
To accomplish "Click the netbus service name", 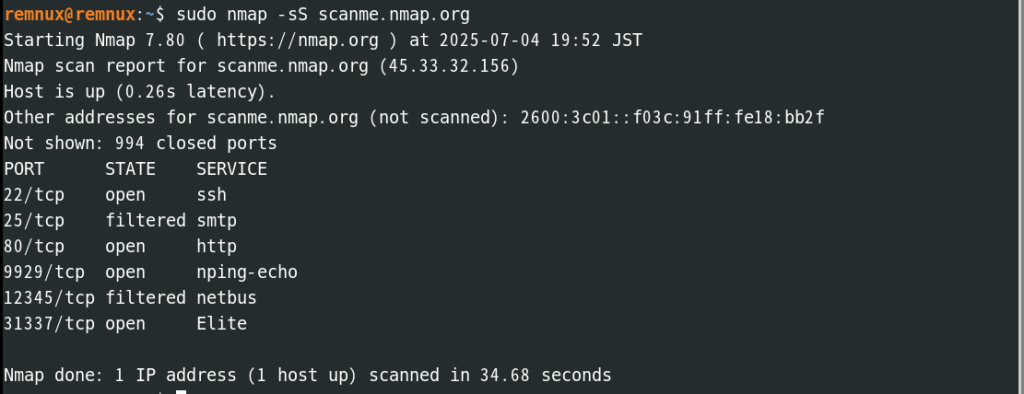I will (x=227, y=298).
